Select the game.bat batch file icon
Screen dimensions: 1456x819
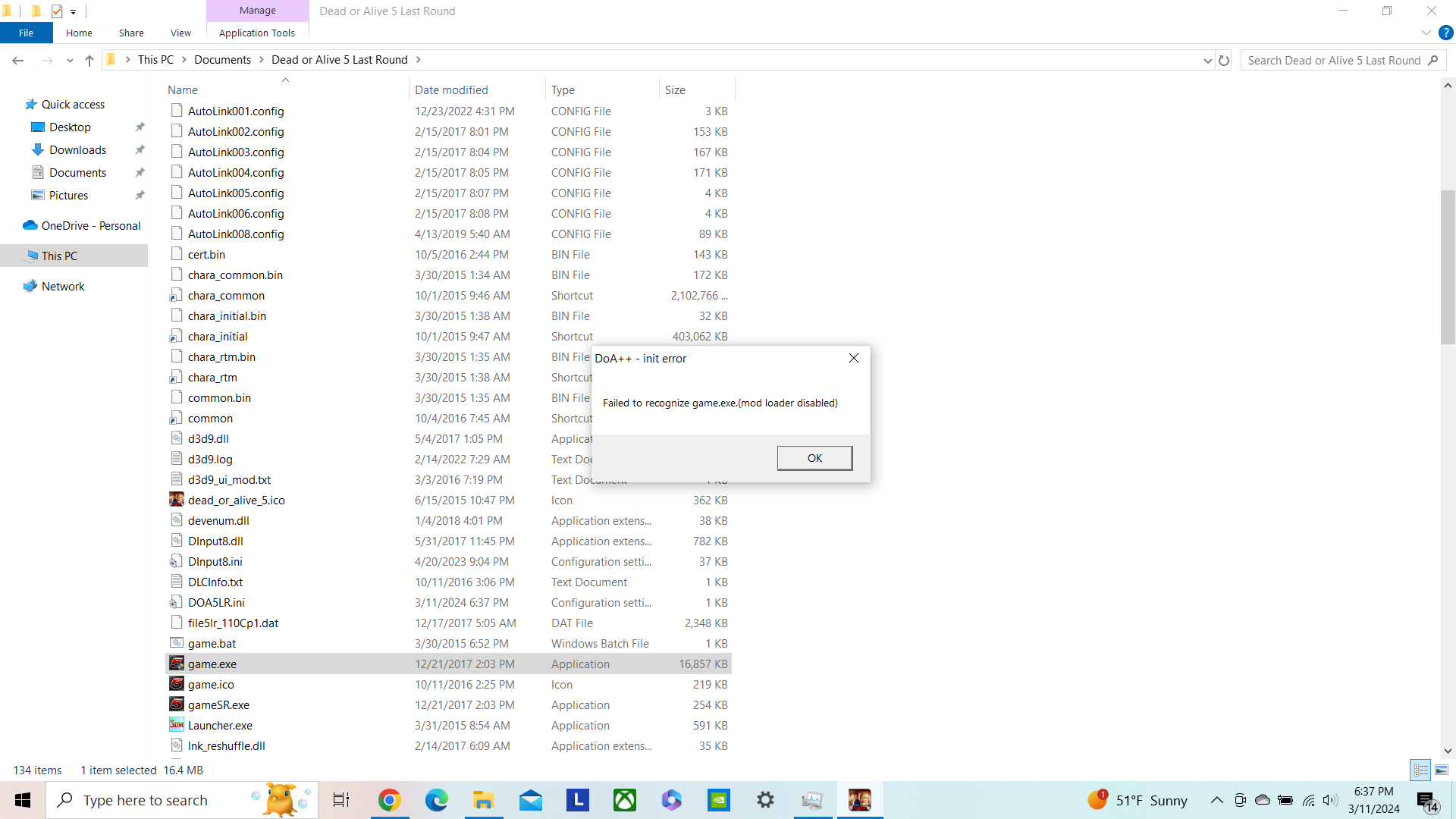click(x=177, y=643)
